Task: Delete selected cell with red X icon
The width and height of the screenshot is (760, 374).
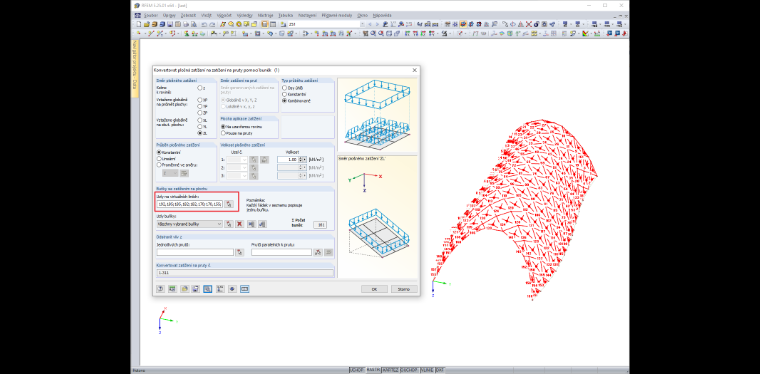Action: (x=239, y=224)
